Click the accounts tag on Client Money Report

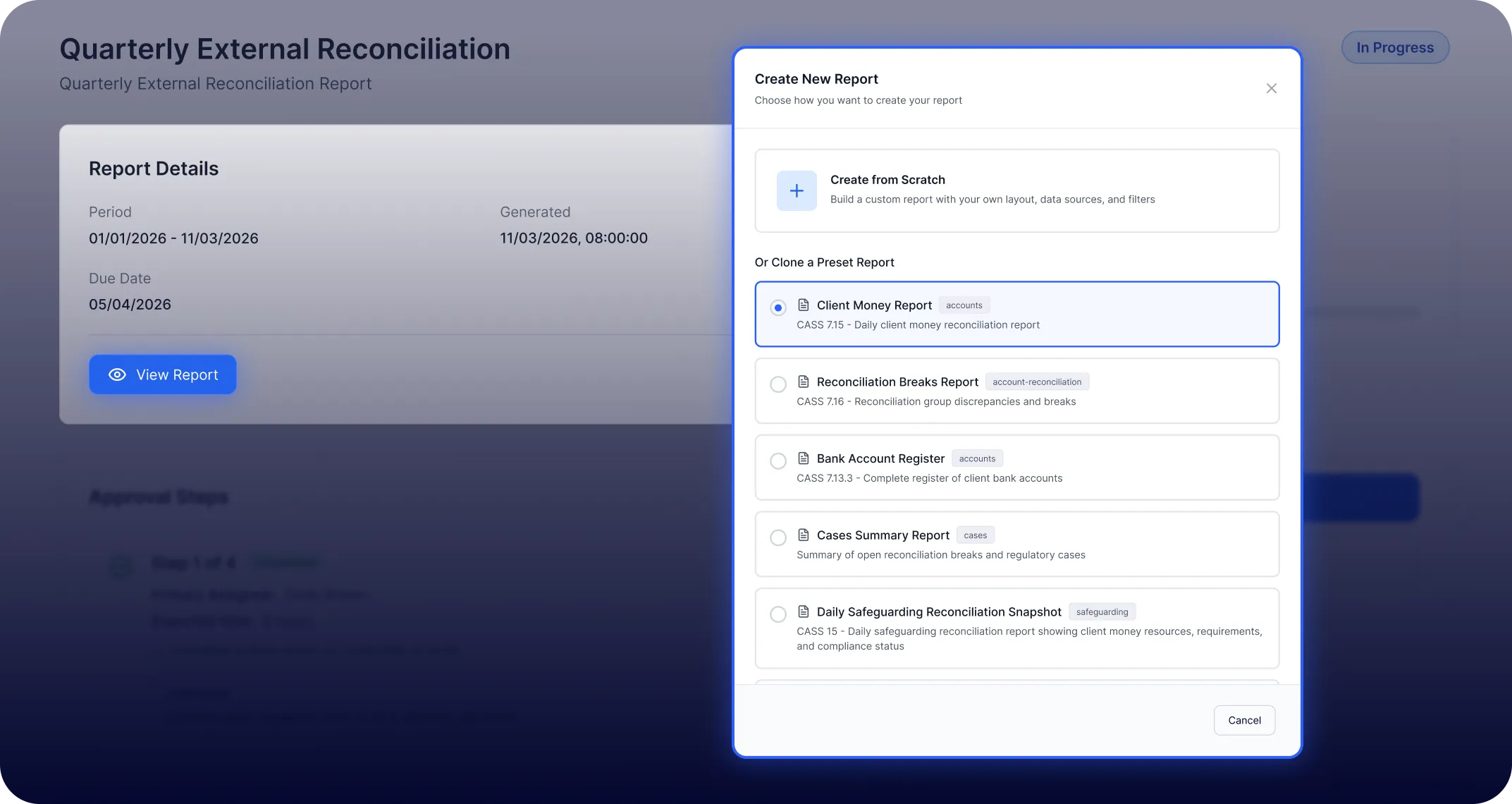(x=964, y=305)
